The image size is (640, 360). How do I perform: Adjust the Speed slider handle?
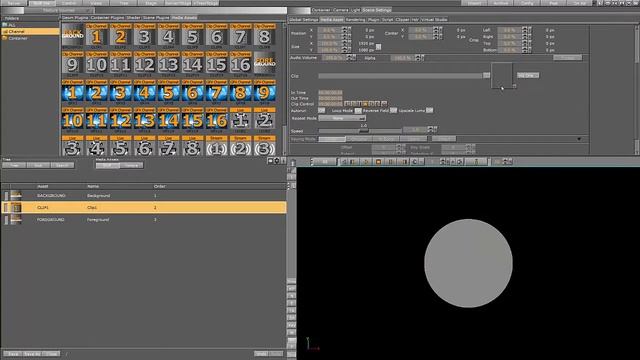pyautogui.click(x=363, y=131)
